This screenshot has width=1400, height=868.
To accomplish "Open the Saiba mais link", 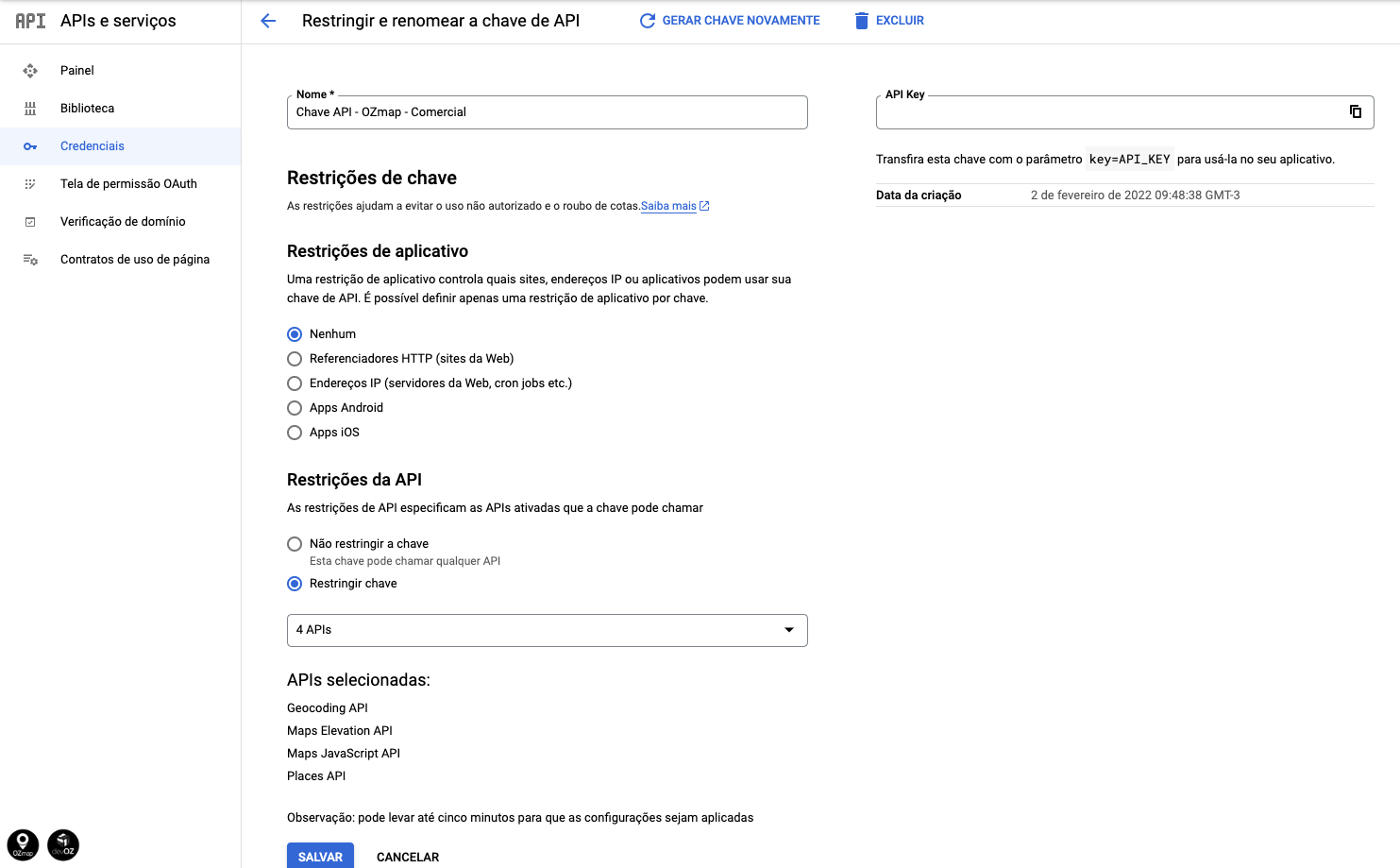I will 668,206.
